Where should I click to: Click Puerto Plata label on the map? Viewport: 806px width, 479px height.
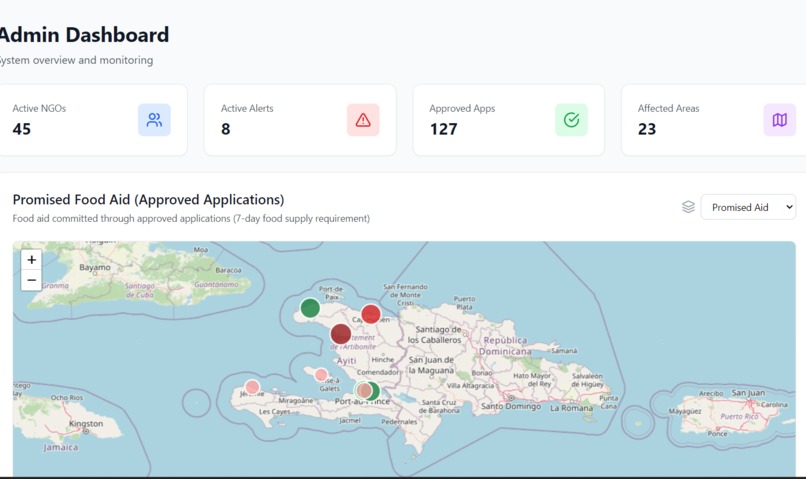[464, 303]
